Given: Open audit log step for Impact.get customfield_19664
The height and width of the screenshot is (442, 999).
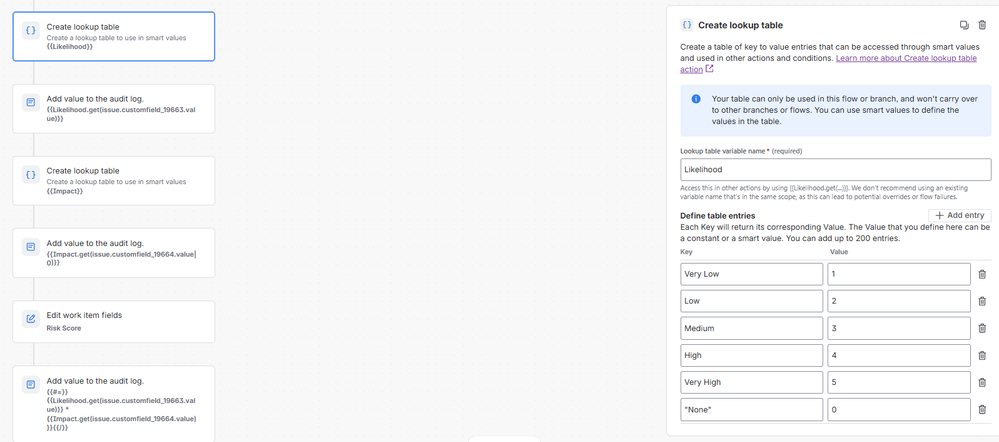Looking at the screenshot, I should (114, 253).
